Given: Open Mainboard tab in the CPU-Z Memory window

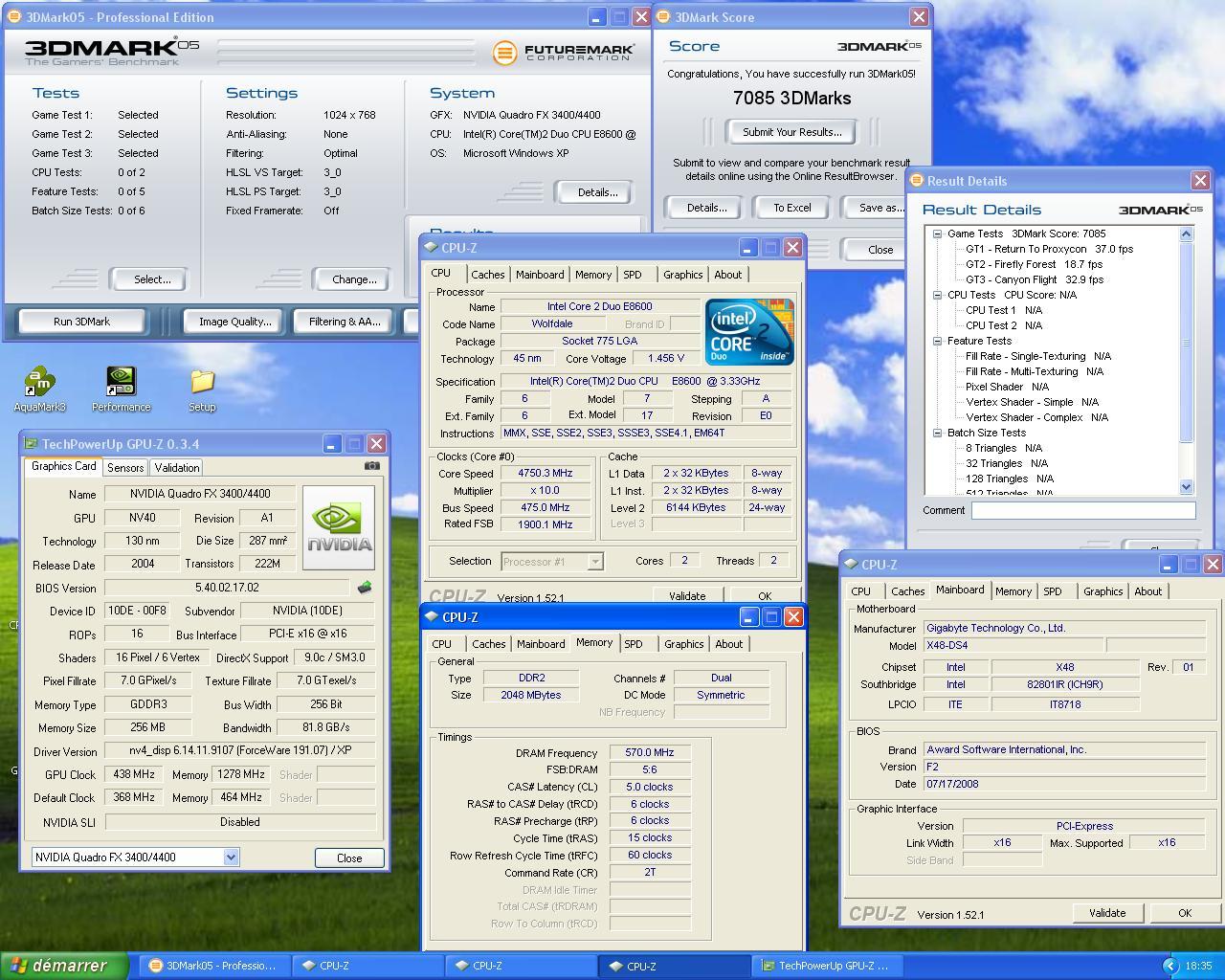Looking at the screenshot, I should tap(541, 644).
